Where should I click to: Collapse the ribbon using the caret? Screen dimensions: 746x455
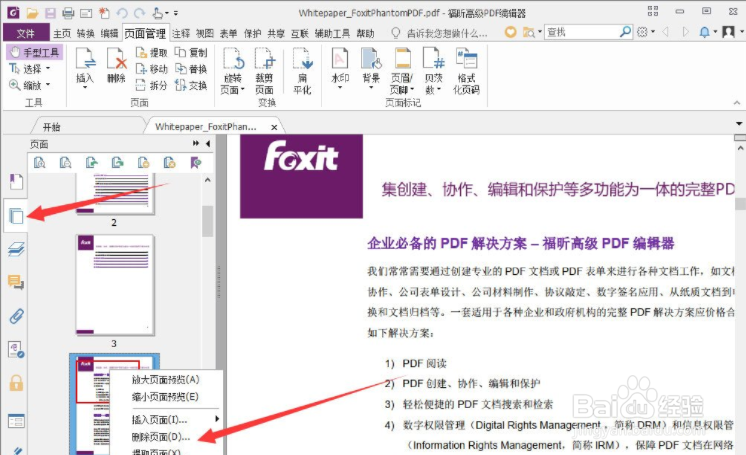tap(736, 103)
